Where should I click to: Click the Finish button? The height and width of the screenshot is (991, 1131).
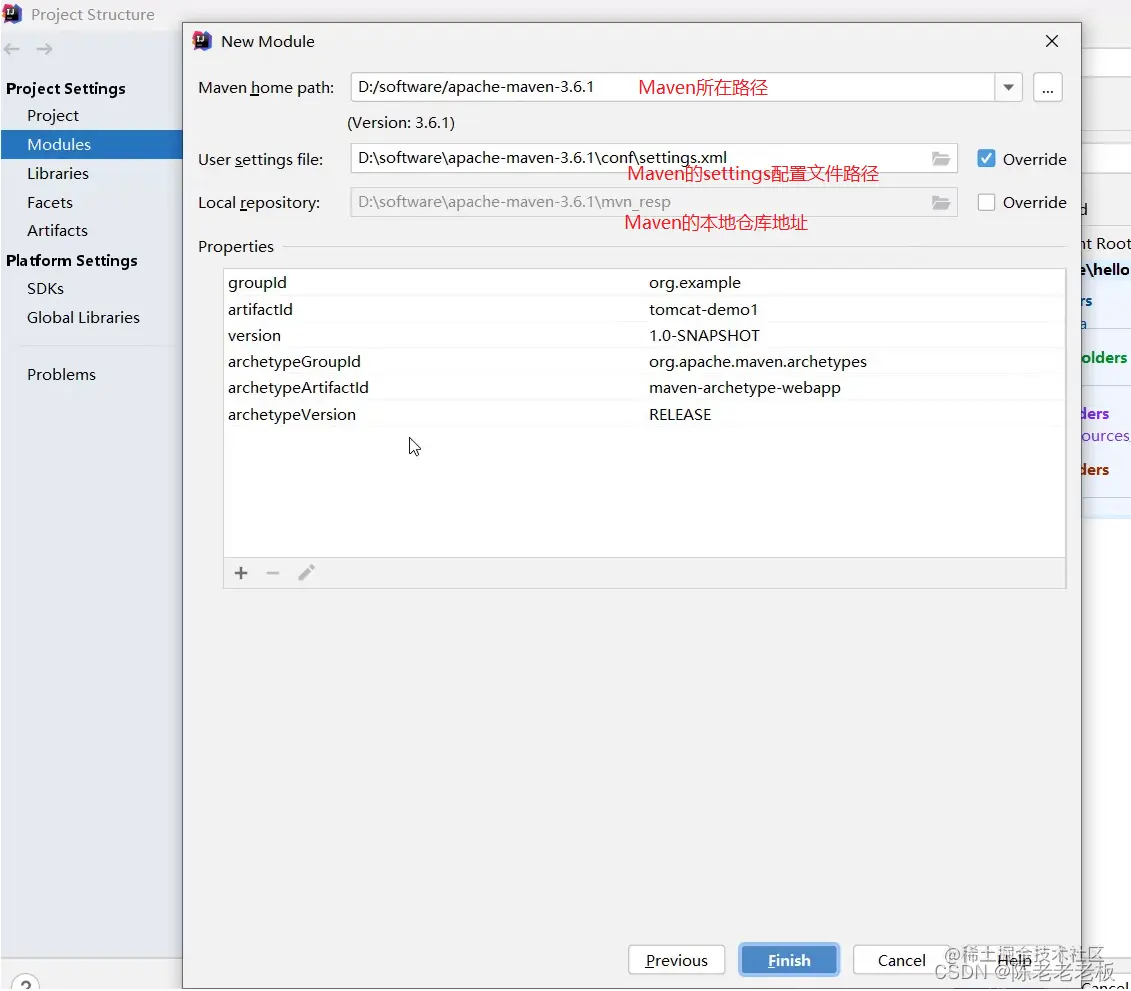(x=789, y=960)
